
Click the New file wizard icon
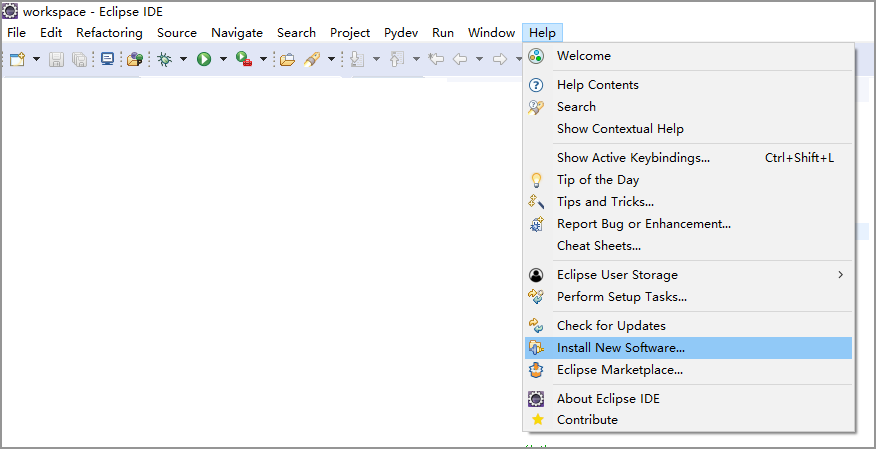click(17, 59)
